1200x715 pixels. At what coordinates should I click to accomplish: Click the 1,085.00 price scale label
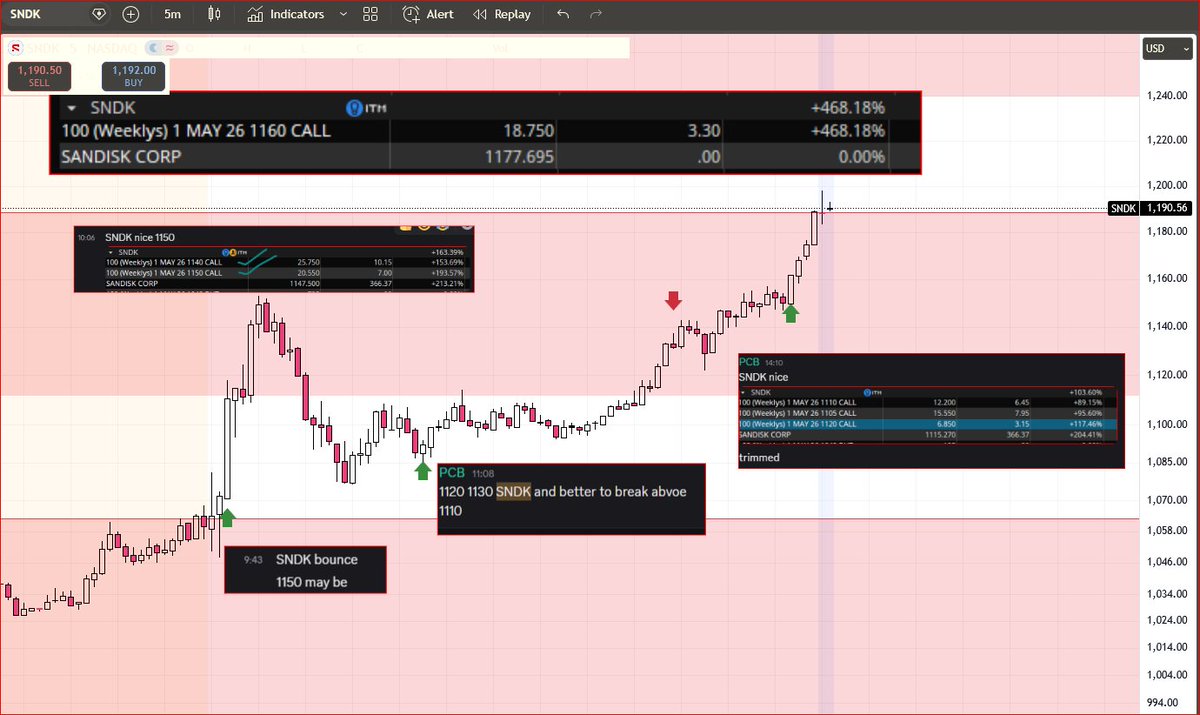point(1166,462)
